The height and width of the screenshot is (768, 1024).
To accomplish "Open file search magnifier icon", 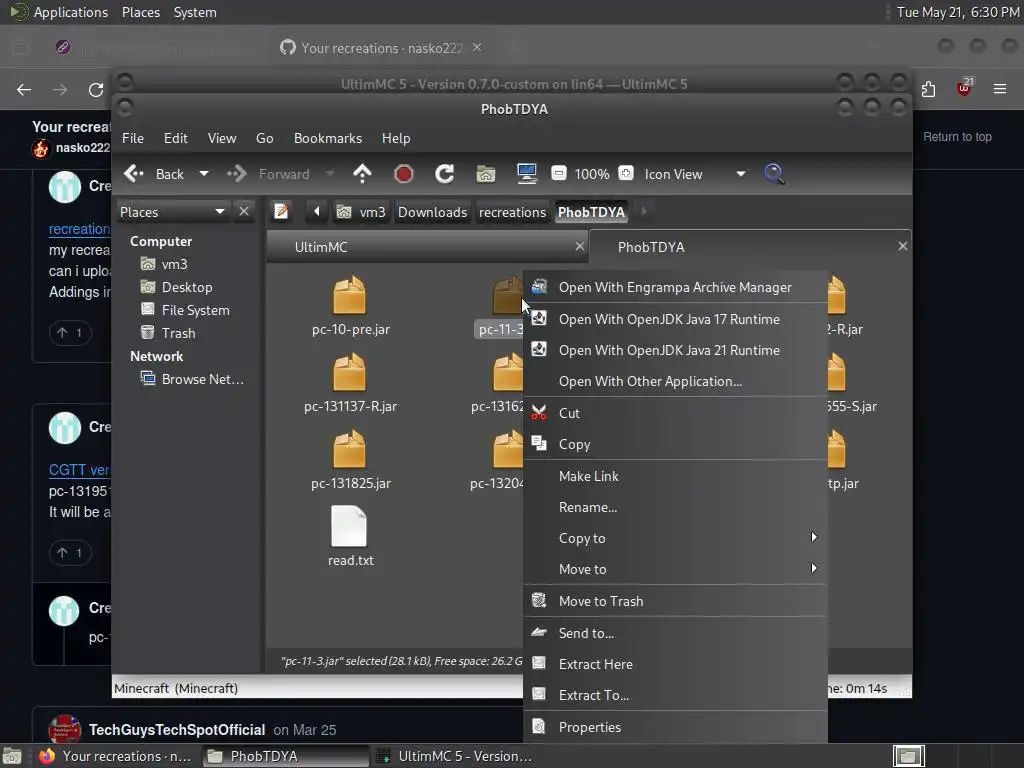I will pos(775,174).
